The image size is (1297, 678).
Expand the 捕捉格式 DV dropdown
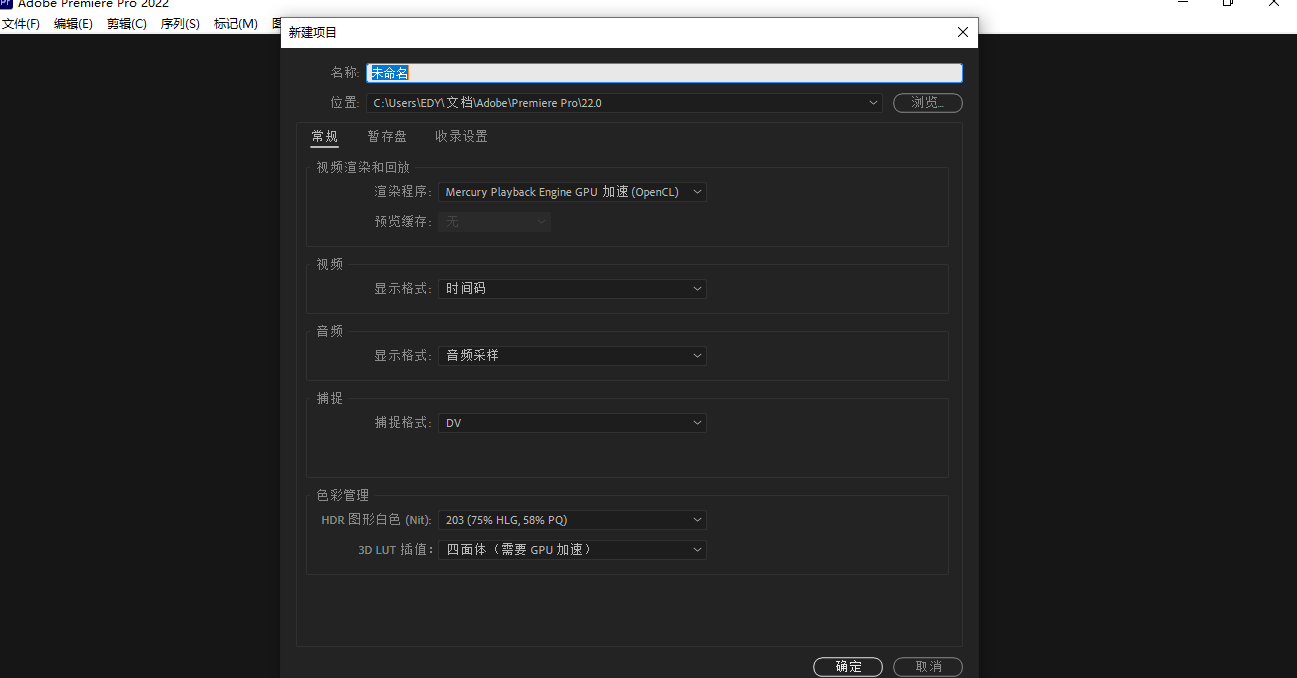pos(572,423)
